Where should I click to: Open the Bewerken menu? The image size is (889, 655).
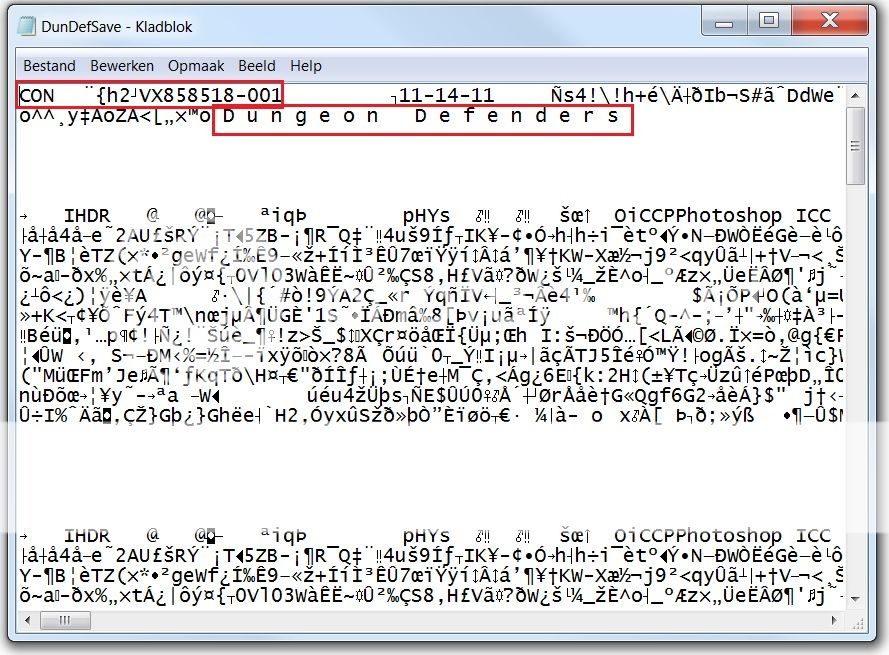[122, 66]
